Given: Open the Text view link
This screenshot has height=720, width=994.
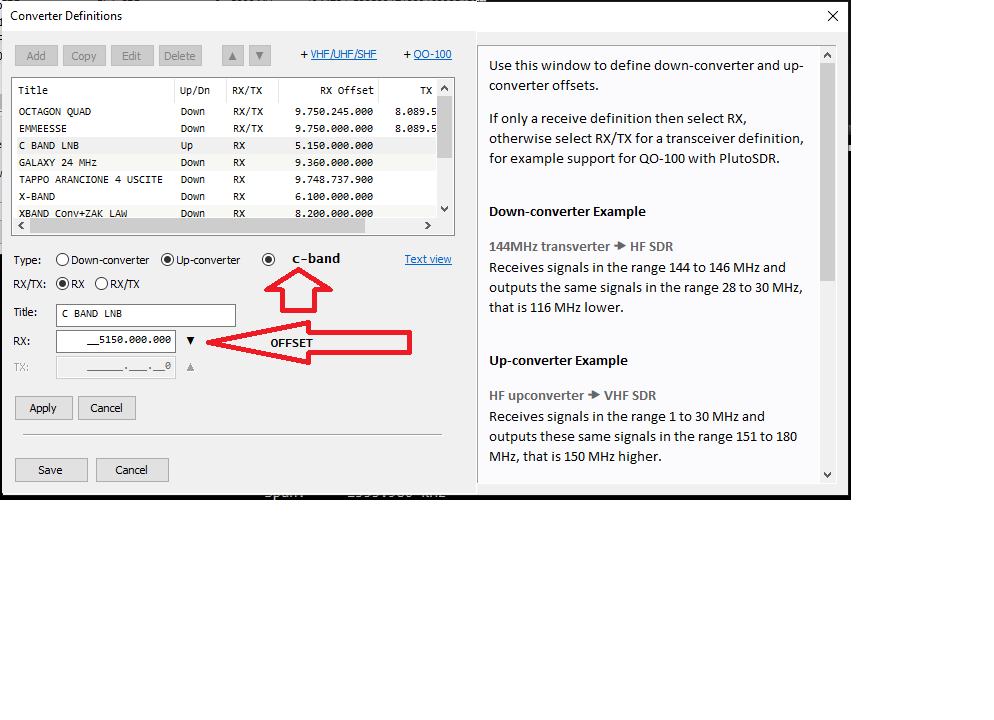Looking at the screenshot, I should pos(427,259).
